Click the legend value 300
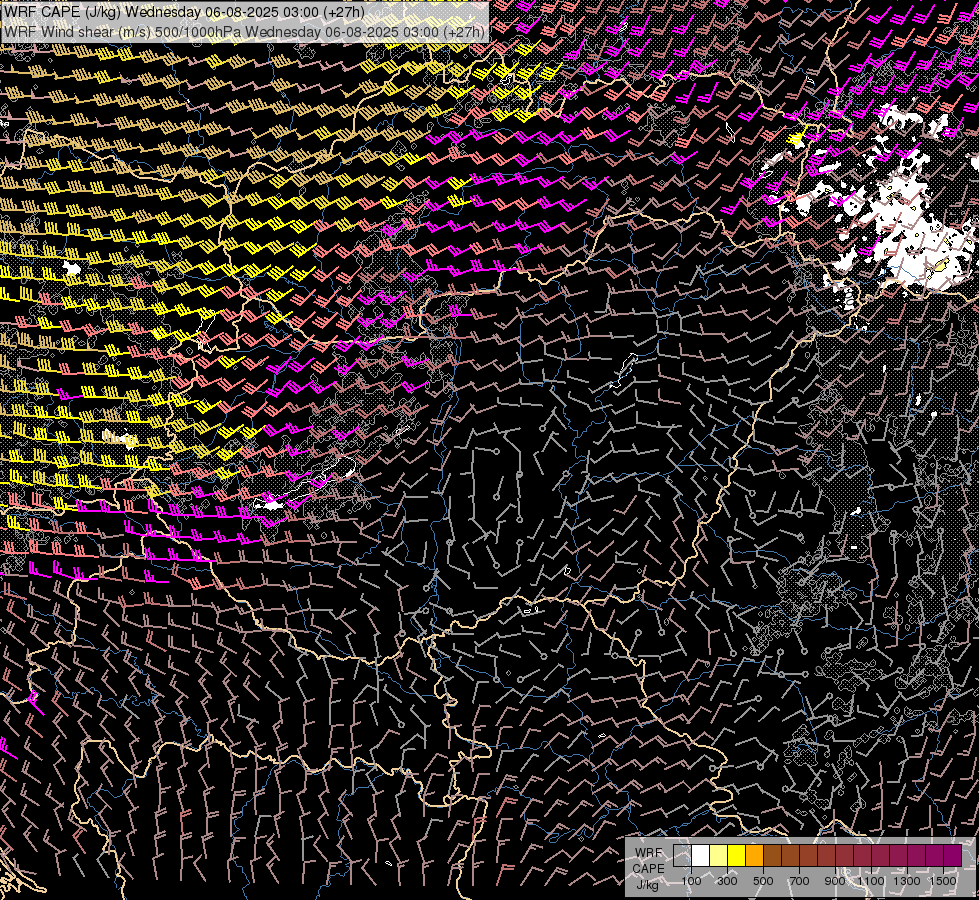Image resolution: width=979 pixels, height=900 pixels. tap(727, 881)
